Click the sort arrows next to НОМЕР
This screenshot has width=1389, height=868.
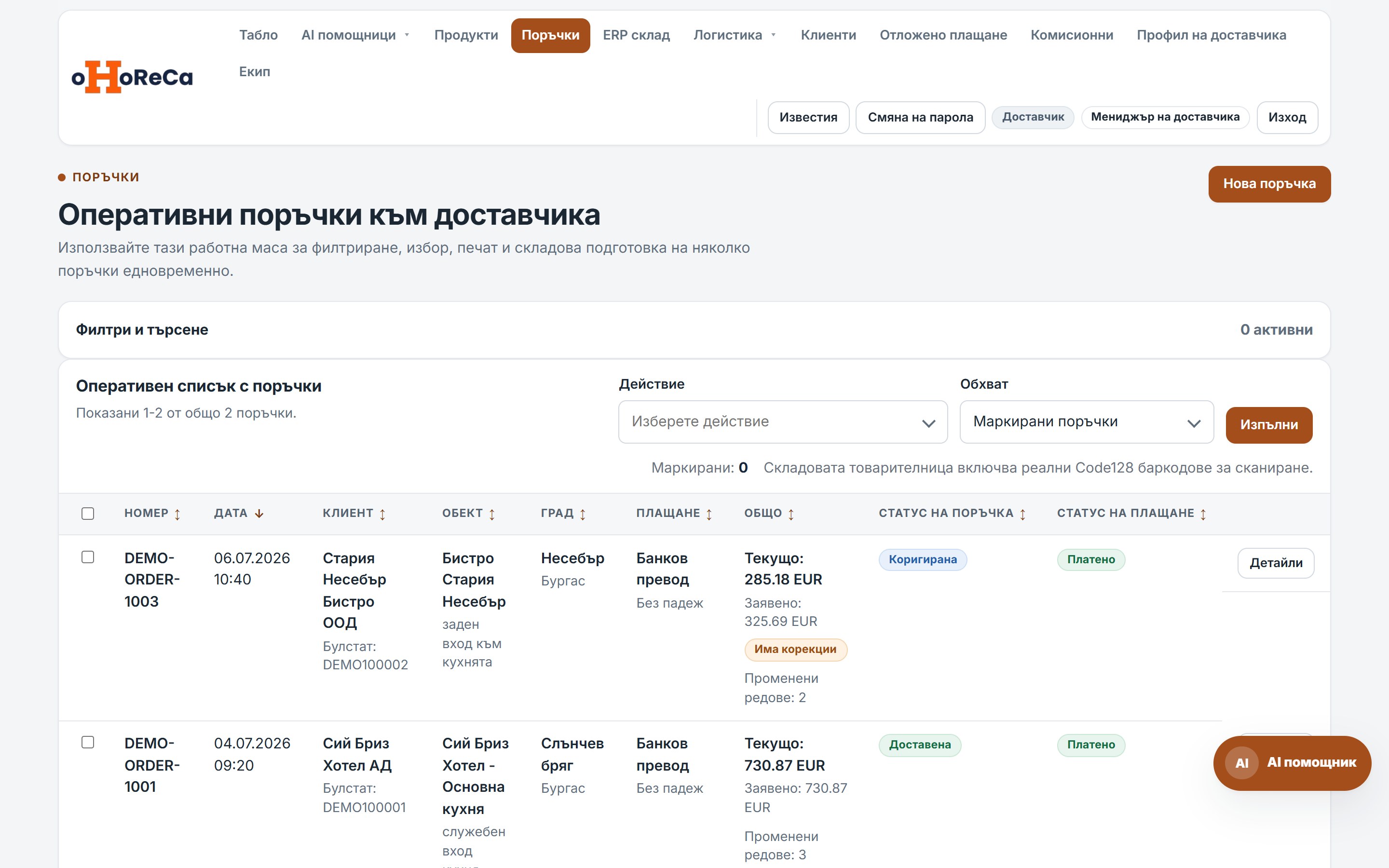point(177,515)
